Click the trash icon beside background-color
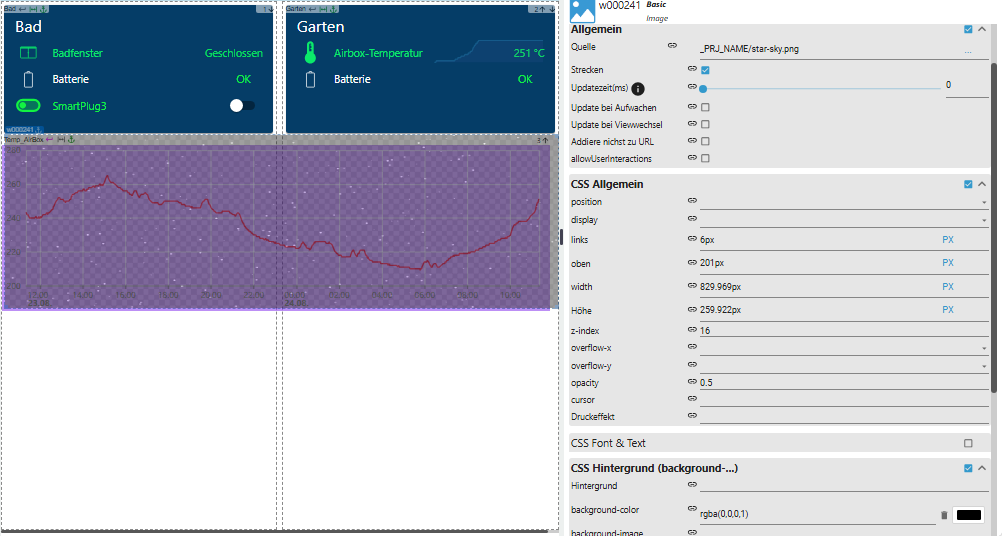Image resolution: width=1002 pixels, height=536 pixels. coord(943,515)
